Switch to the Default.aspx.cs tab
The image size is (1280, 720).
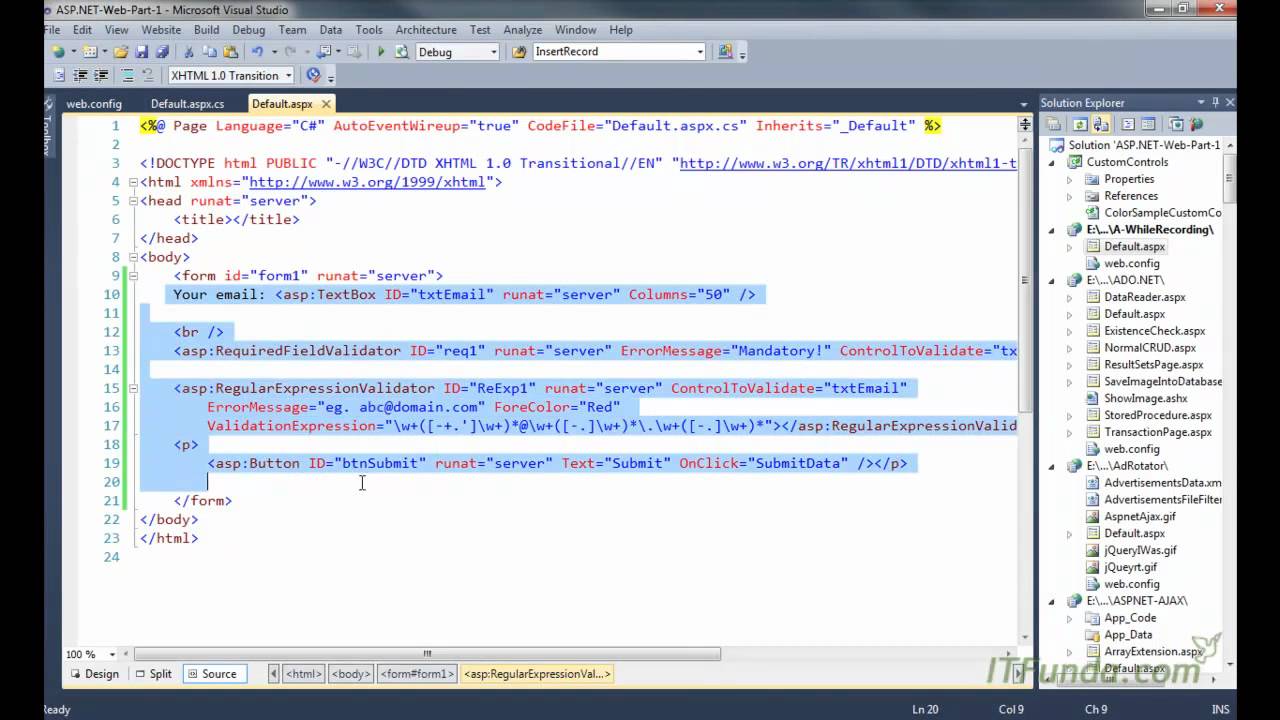click(x=187, y=104)
